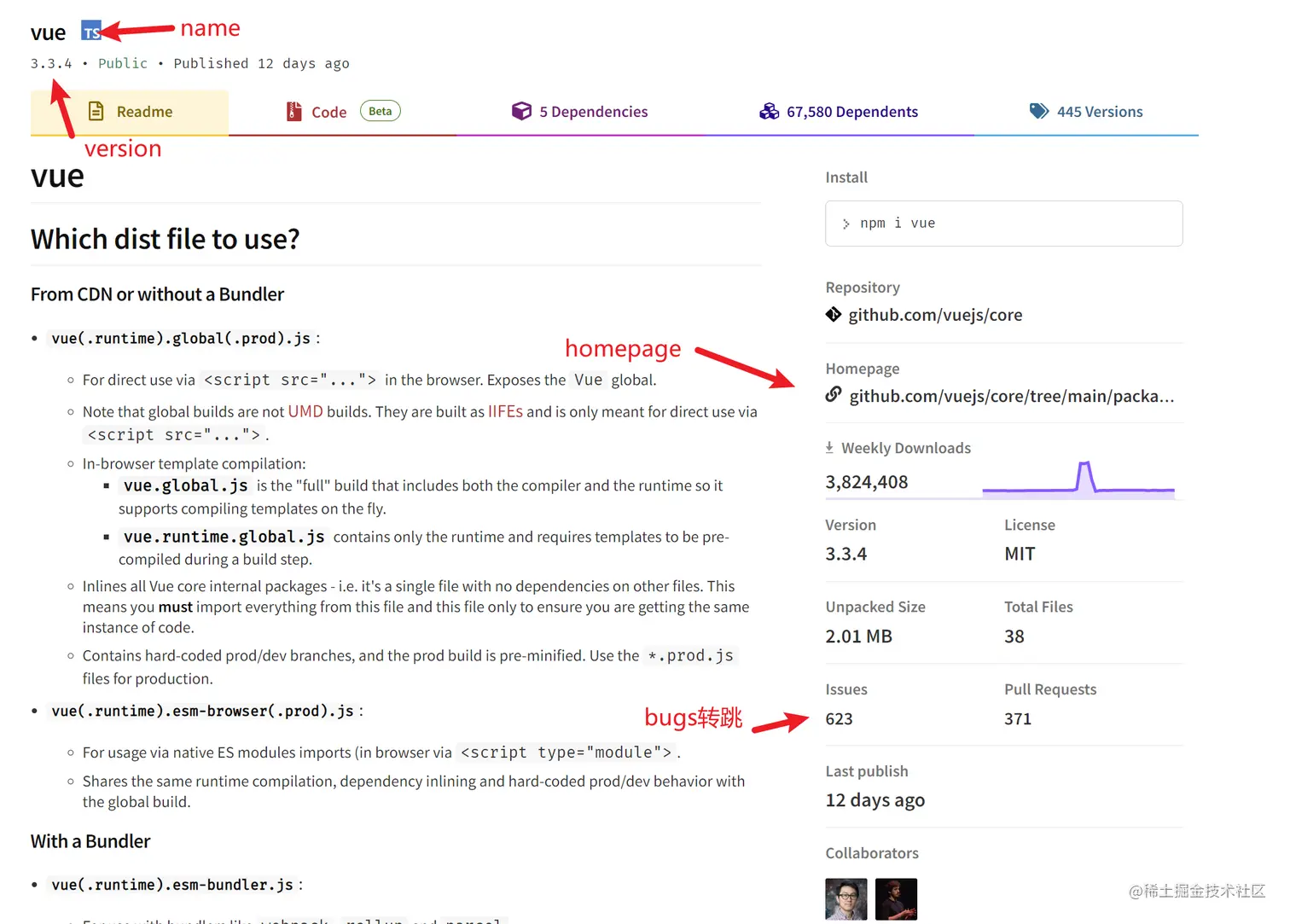Click the Dependents cubes icon

pos(770,111)
